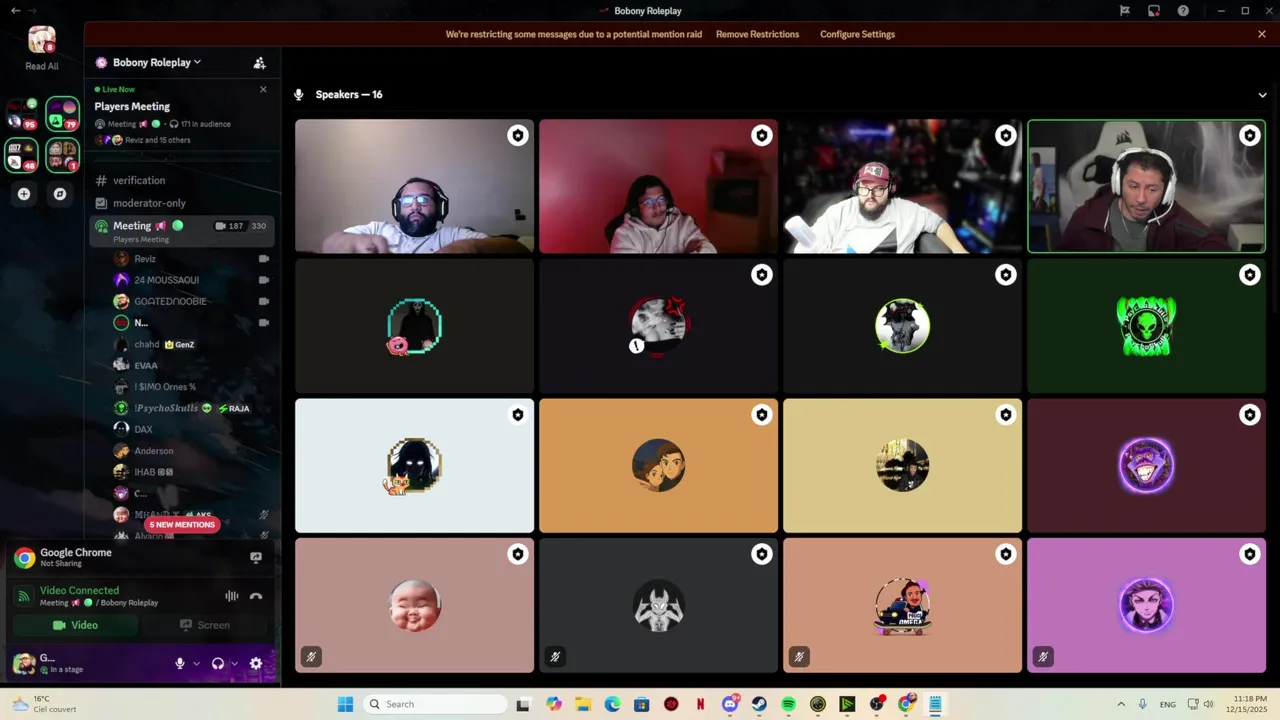Disconnect from the stage with hang-up icon
The height and width of the screenshot is (720, 1280).
tap(256, 596)
